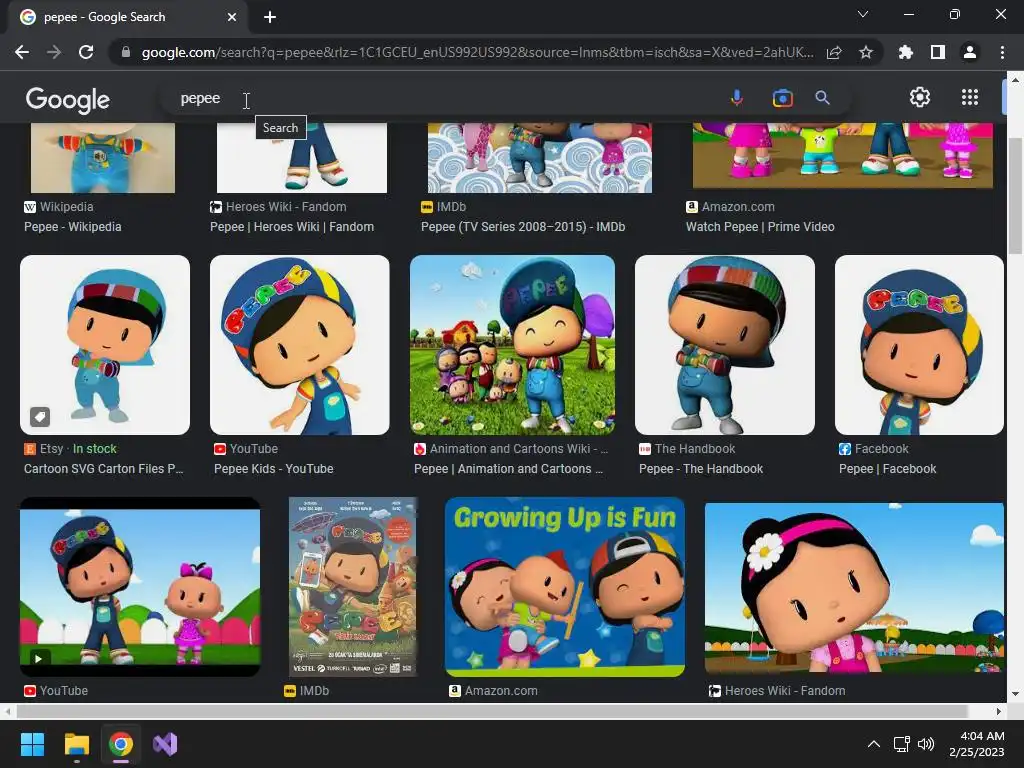Viewport: 1024px width, 768px height.
Task: Open search by image camera icon
Action: point(782,98)
